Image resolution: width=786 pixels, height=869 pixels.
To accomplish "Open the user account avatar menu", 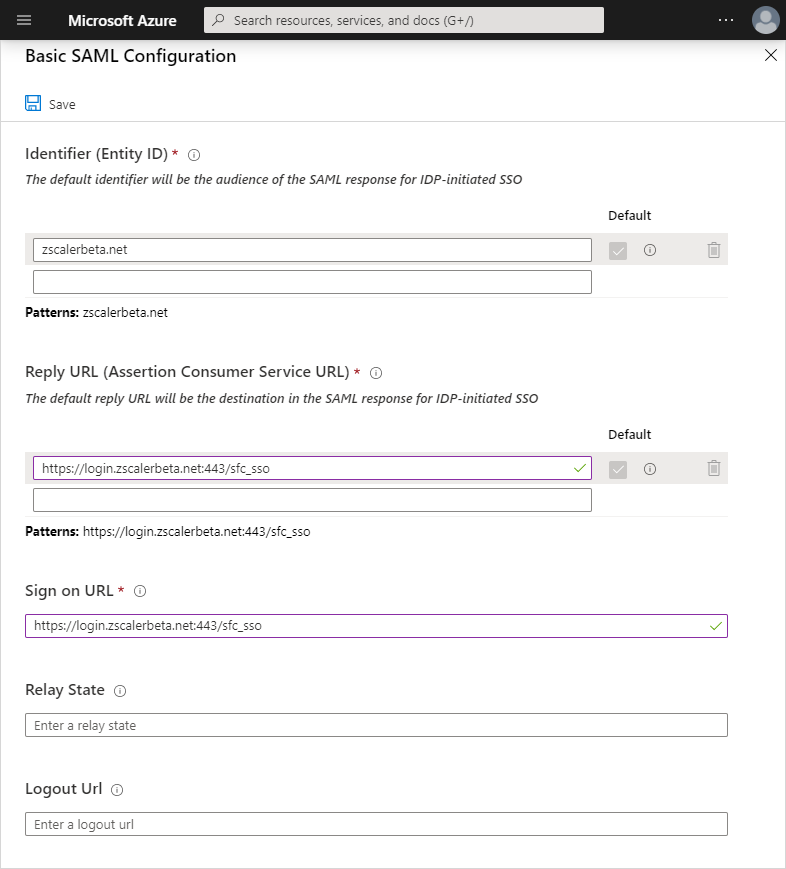I will pyautogui.click(x=765, y=20).
